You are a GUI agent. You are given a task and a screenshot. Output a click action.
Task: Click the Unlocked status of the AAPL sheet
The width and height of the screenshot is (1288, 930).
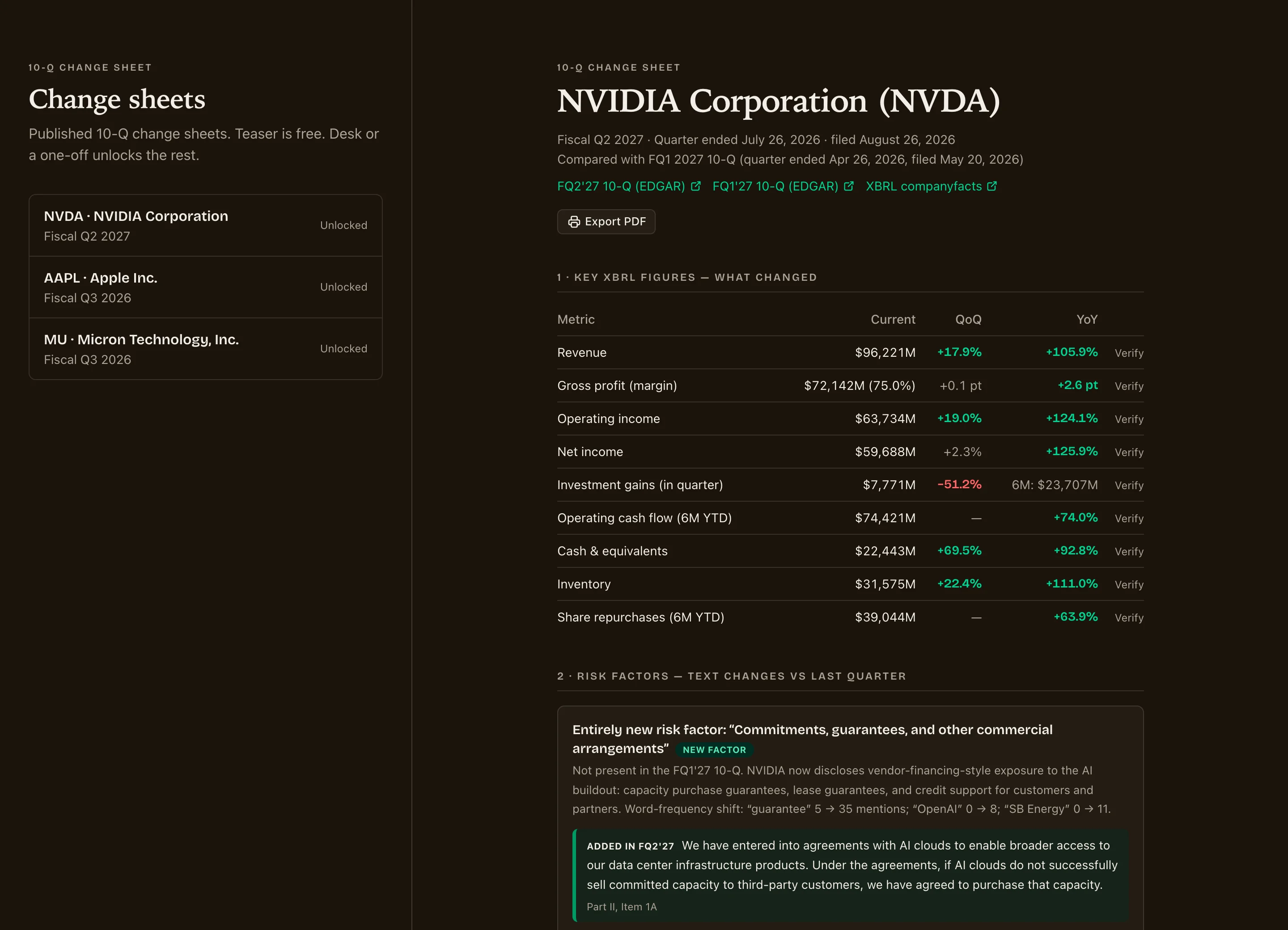tap(343, 287)
